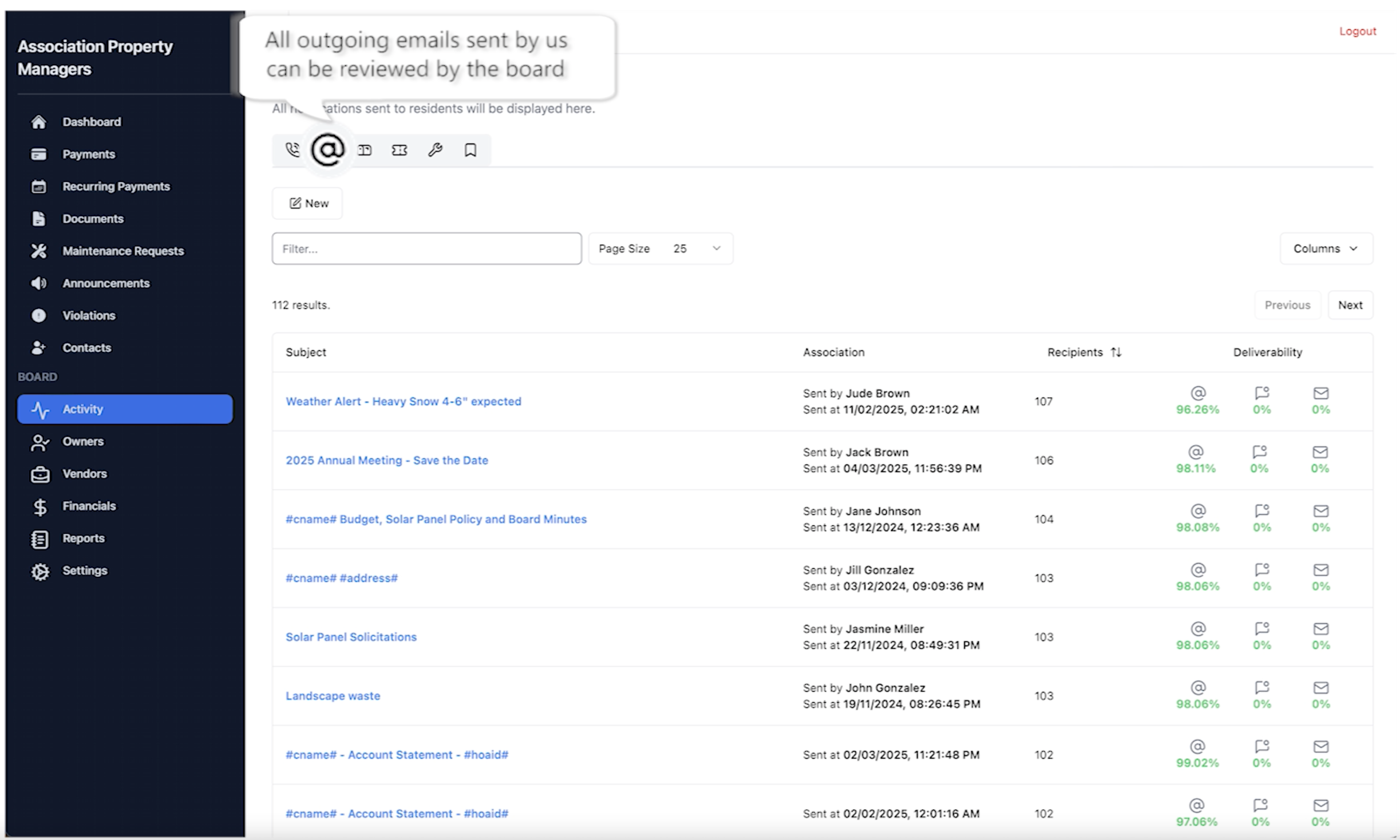Open the ticket-shaped activity tab icon

(400, 150)
